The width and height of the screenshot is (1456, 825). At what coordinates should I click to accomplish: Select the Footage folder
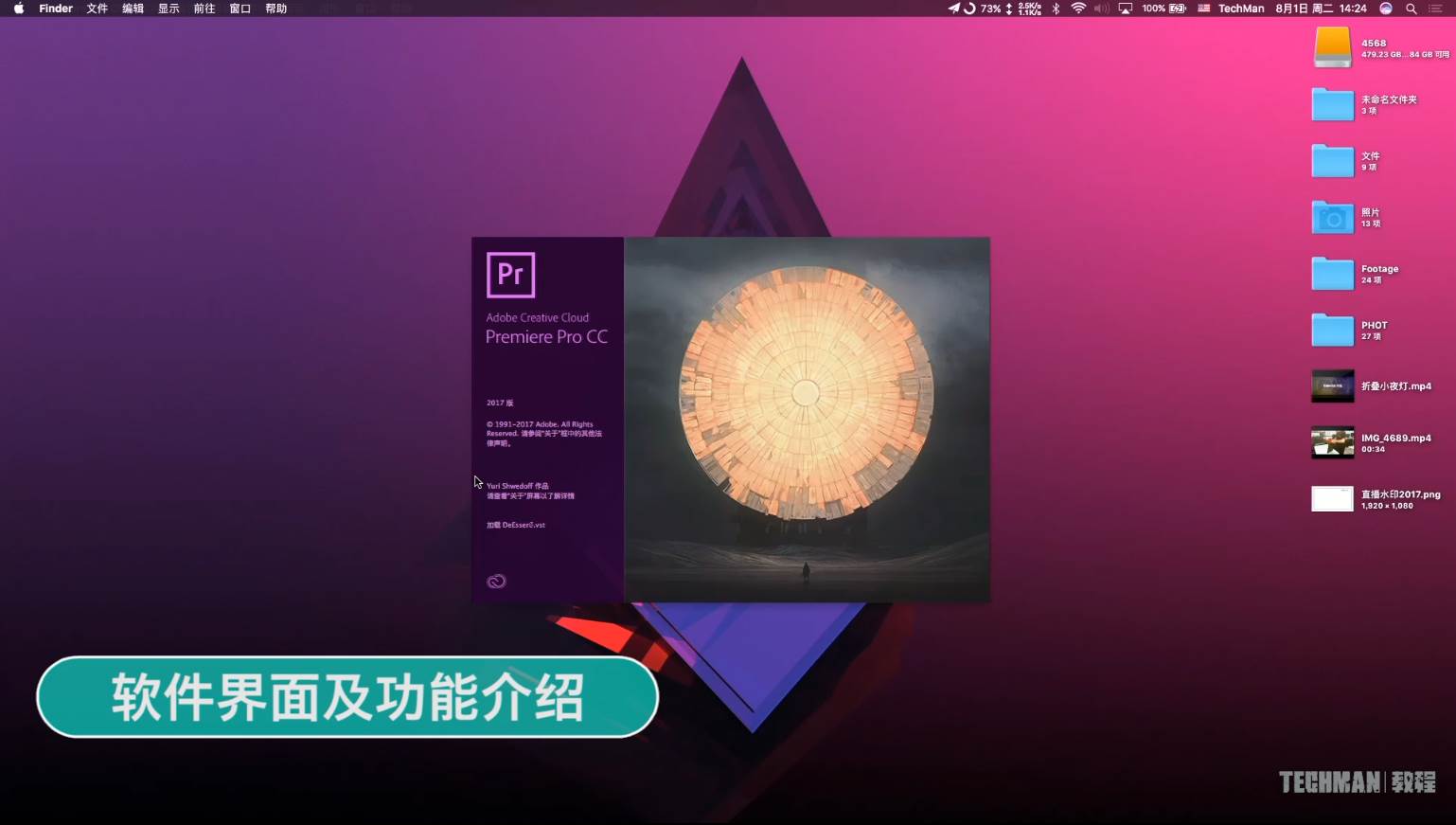pos(1332,274)
